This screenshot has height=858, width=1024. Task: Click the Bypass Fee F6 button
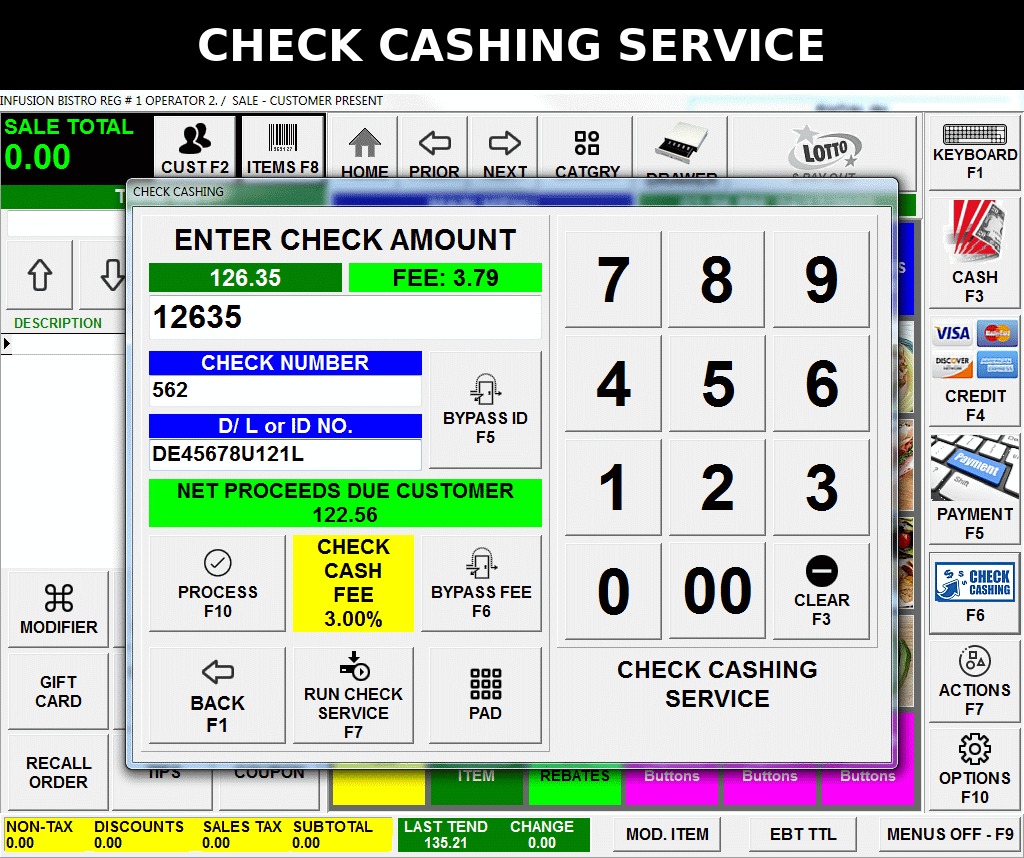(x=481, y=583)
